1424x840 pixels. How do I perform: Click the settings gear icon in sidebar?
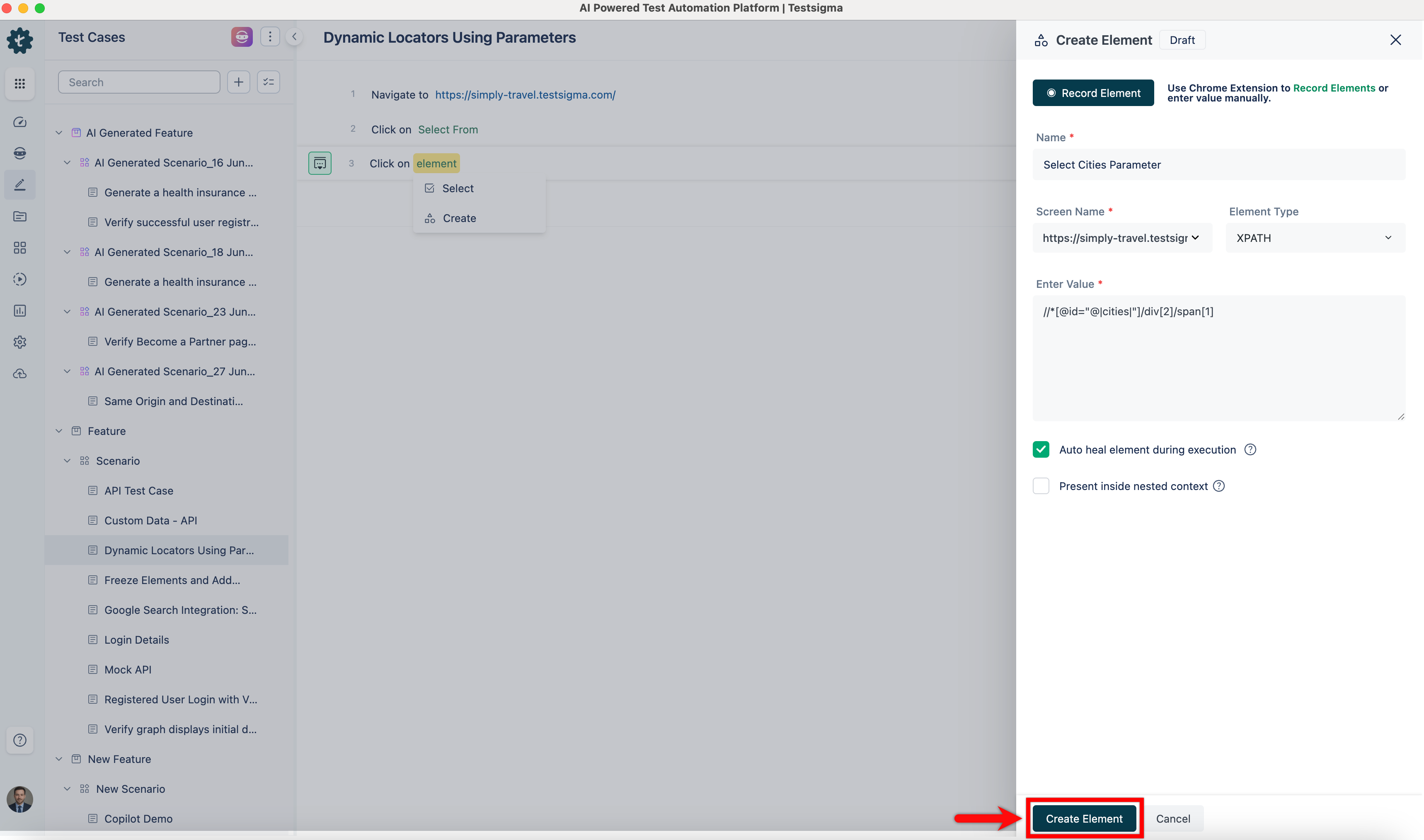(20, 342)
